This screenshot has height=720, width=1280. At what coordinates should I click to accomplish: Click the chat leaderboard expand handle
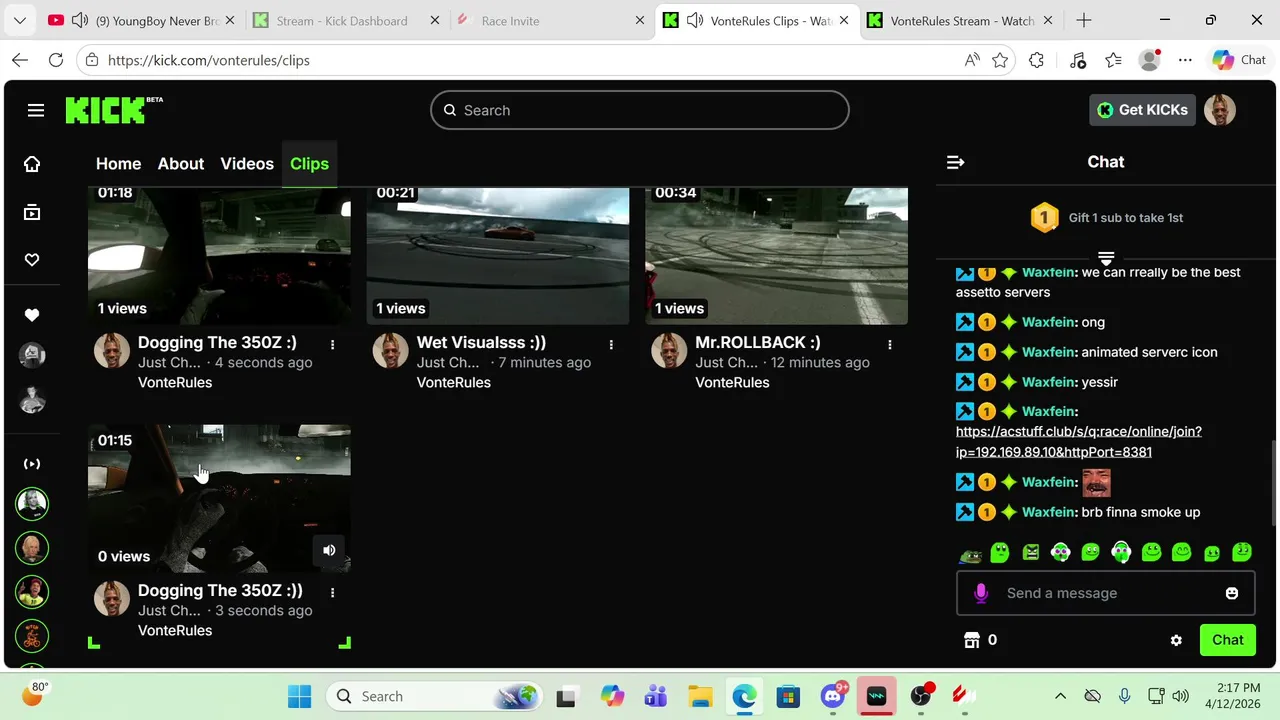(1106, 258)
